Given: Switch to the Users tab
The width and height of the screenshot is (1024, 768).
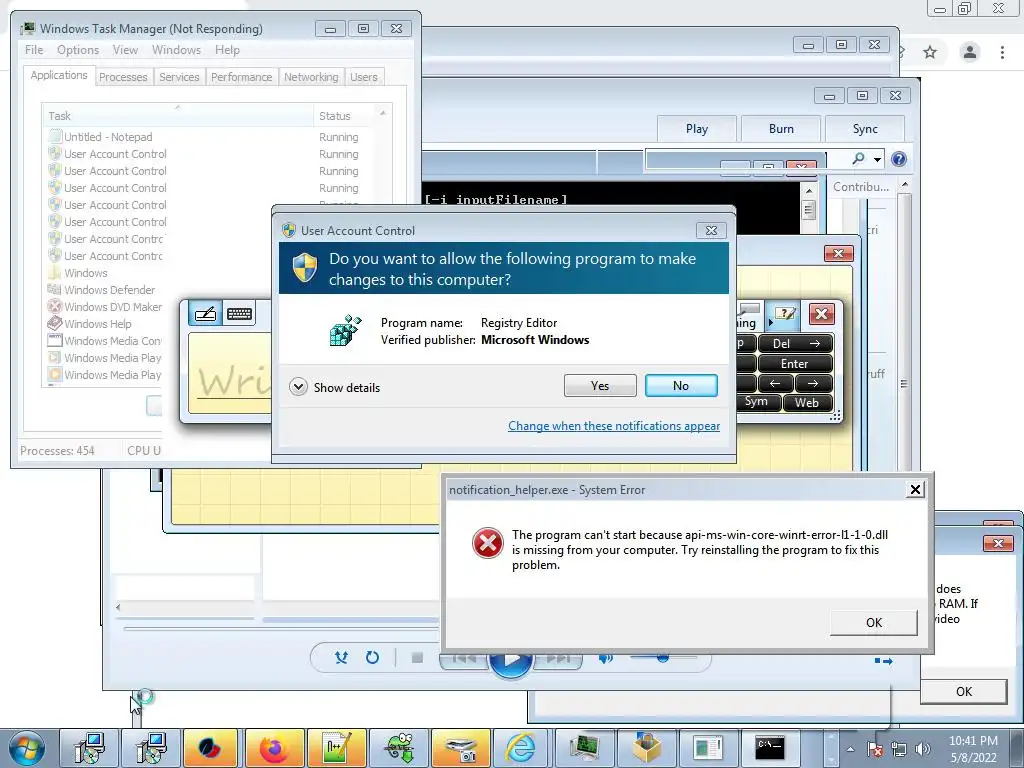Looking at the screenshot, I should tap(364, 77).
